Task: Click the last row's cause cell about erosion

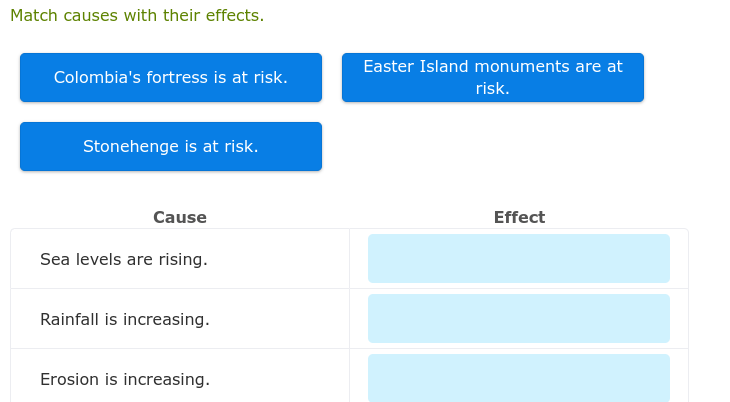Action: click(180, 378)
